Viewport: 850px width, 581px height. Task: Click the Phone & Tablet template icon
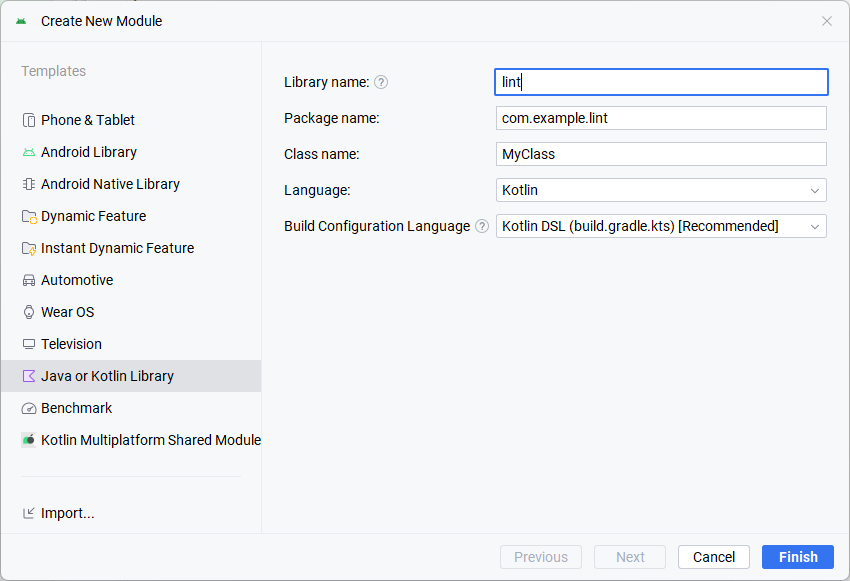pyautogui.click(x=29, y=120)
